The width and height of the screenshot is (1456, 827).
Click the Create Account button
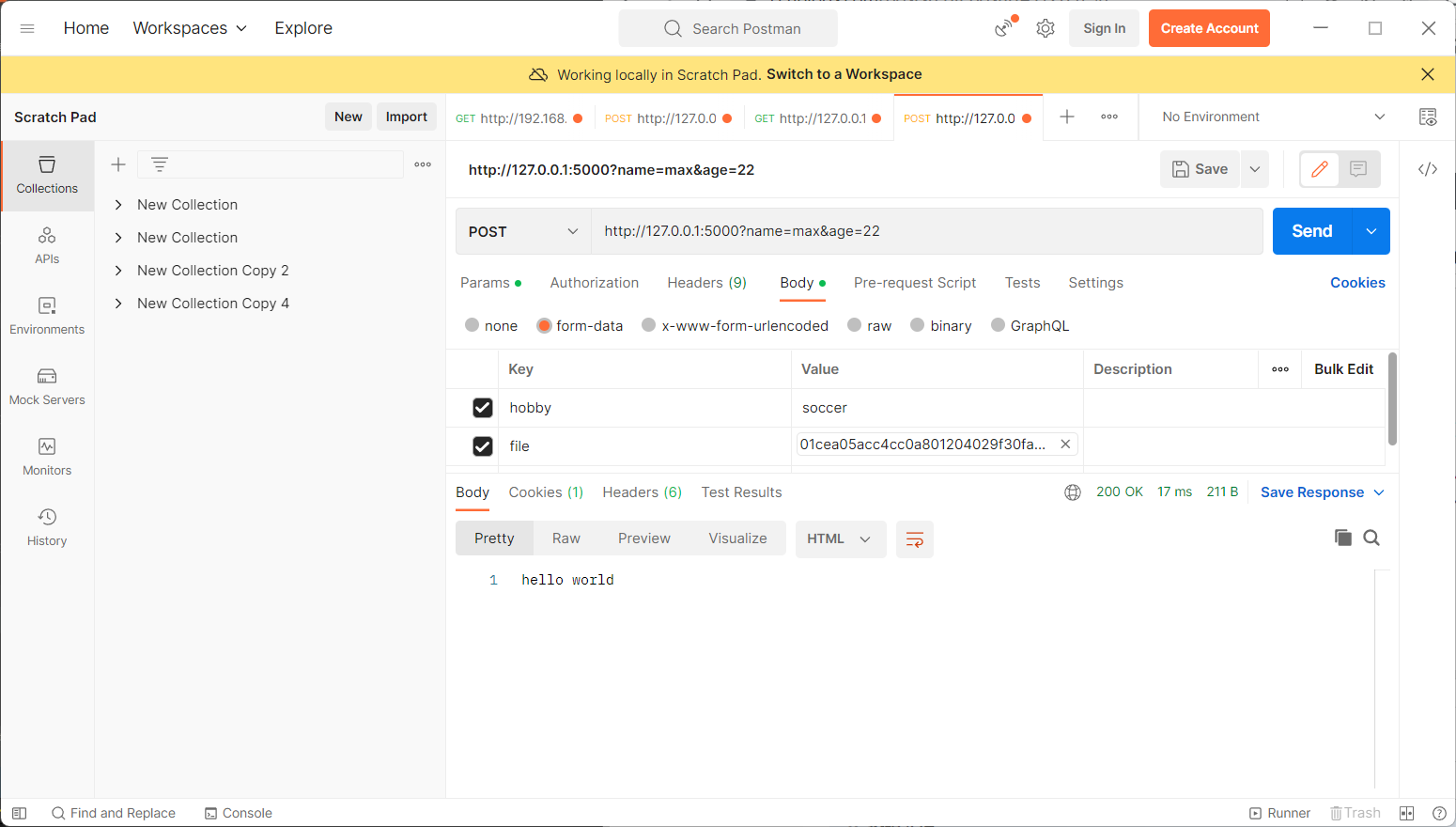(x=1209, y=28)
